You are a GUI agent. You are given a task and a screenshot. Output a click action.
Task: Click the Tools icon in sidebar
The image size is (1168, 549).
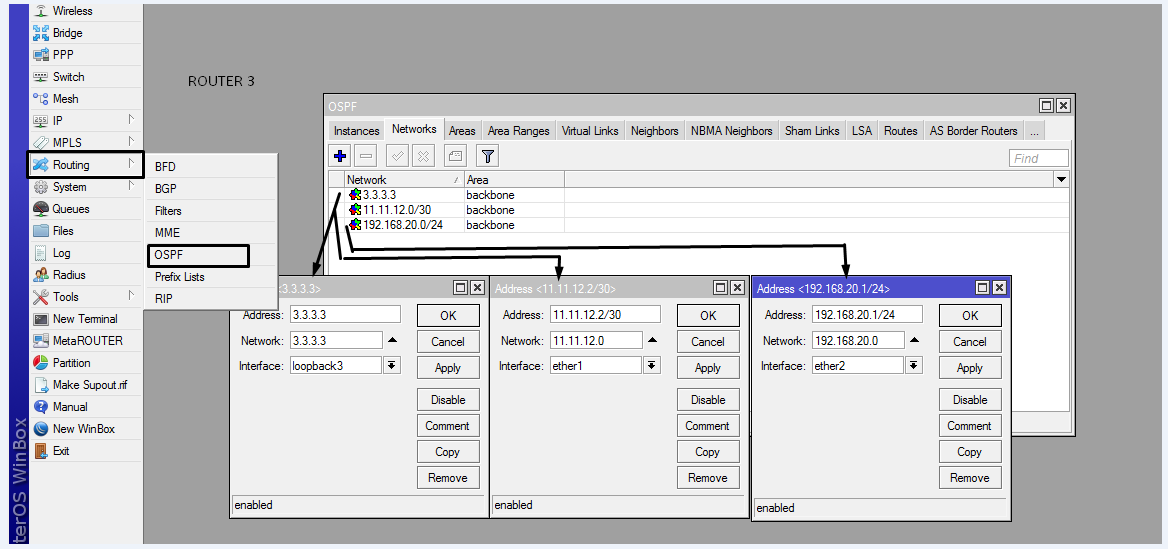pos(40,297)
